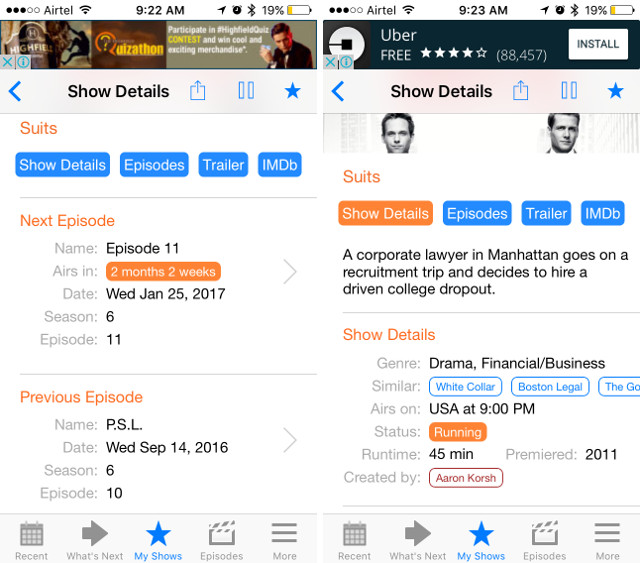The image size is (640, 563).
Task: Tap the ad info icon on the Quizathon banner
Action: [23, 62]
